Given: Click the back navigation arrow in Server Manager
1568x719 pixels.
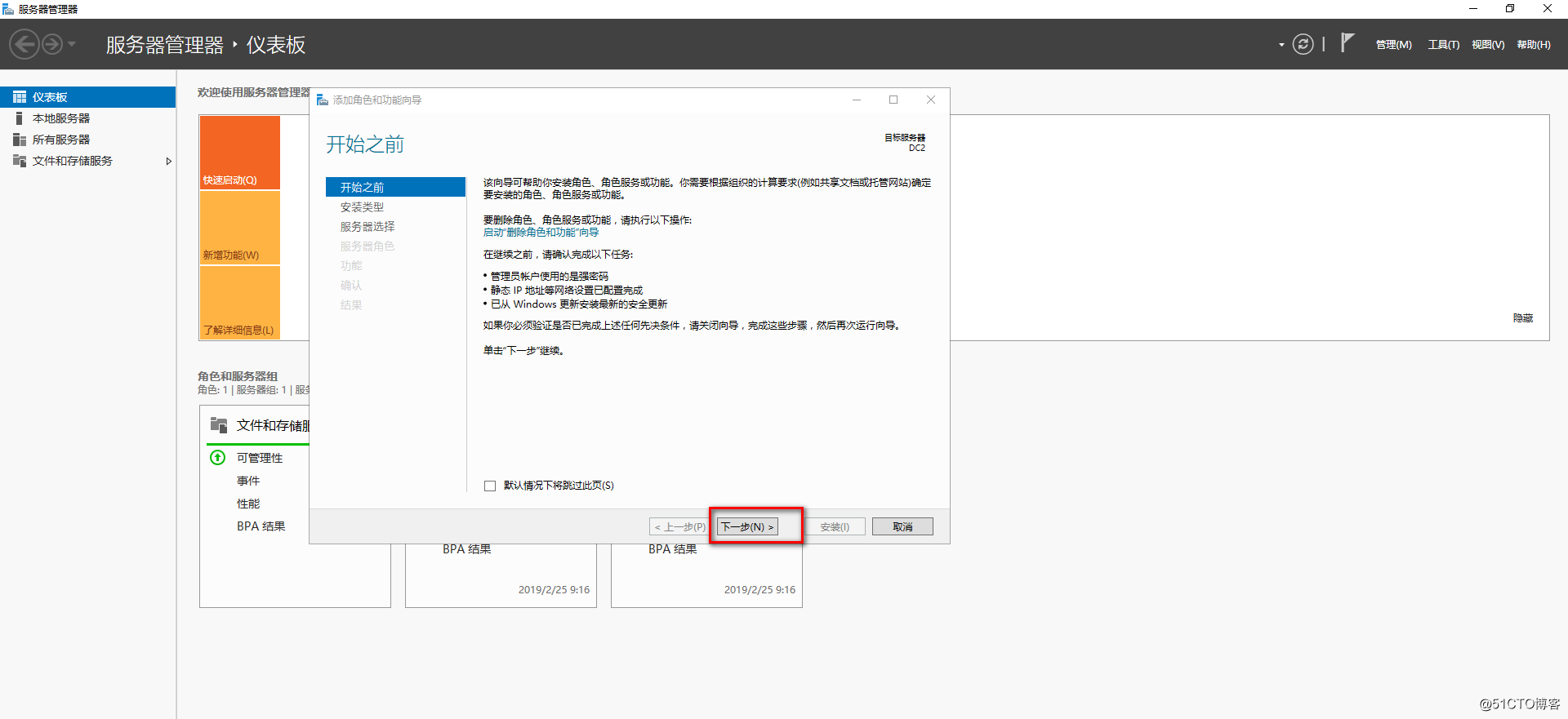Looking at the screenshot, I should coord(24,44).
